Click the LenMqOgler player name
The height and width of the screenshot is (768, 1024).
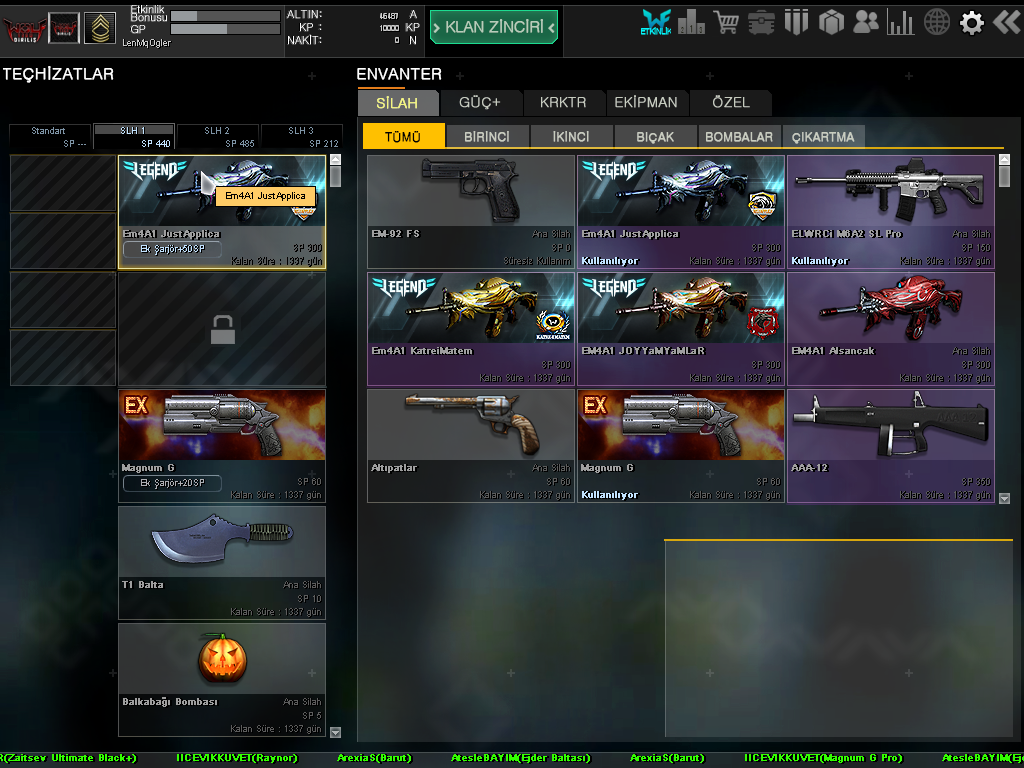pos(146,43)
